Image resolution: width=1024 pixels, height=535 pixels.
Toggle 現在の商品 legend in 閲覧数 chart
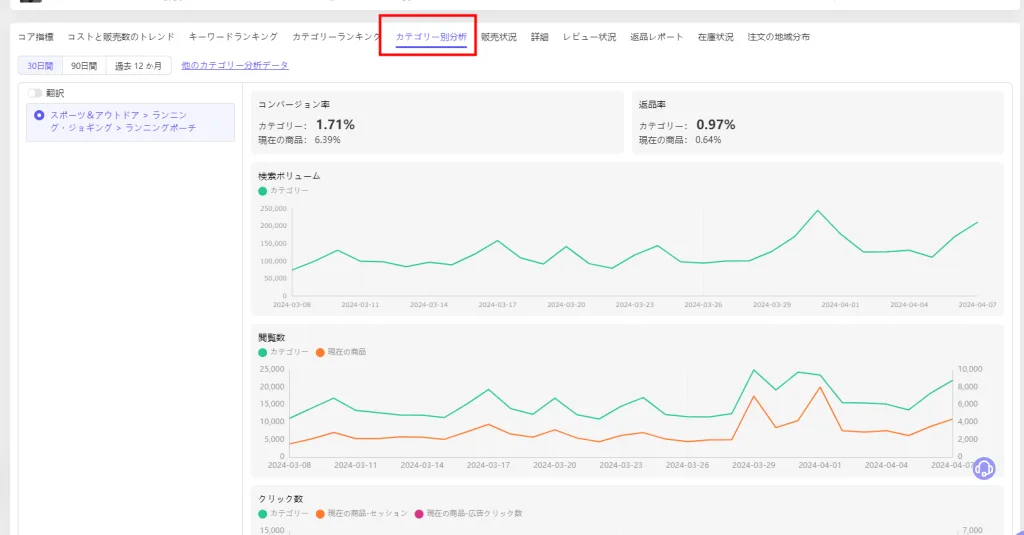[341, 352]
